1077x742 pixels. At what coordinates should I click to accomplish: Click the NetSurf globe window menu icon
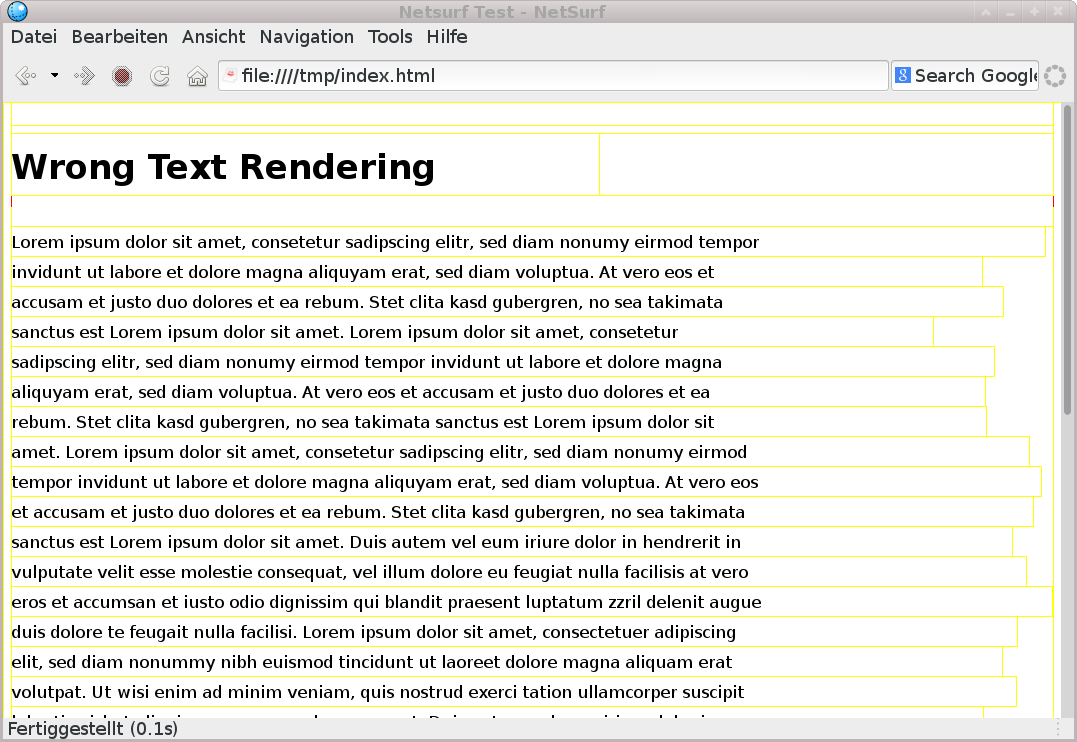17,12
